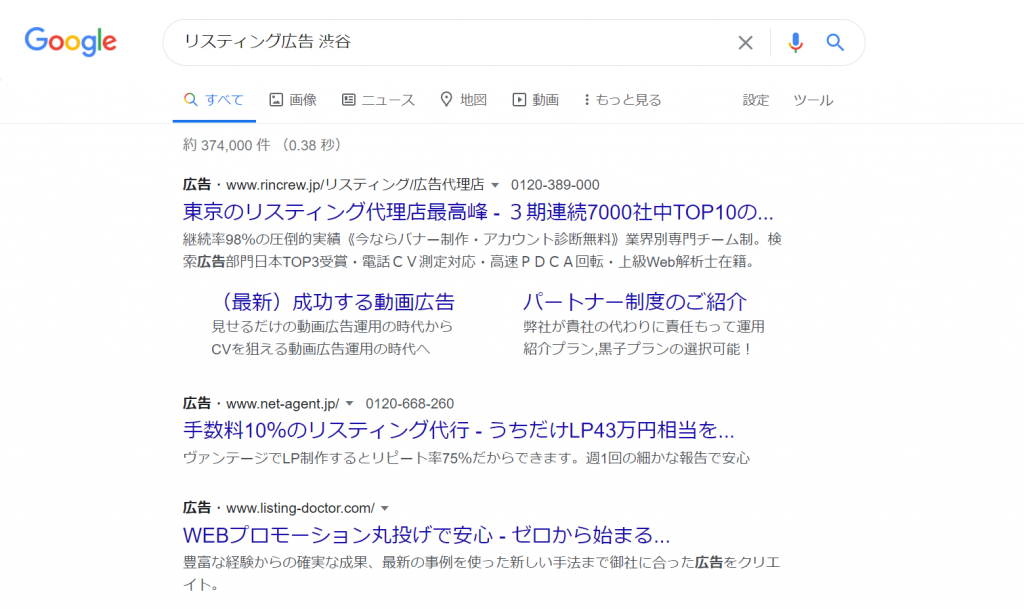The width and height of the screenshot is (1024, 609).
Task: Open sitelink パートナー制度のご紹介
Action: click(x=635, y=302)
